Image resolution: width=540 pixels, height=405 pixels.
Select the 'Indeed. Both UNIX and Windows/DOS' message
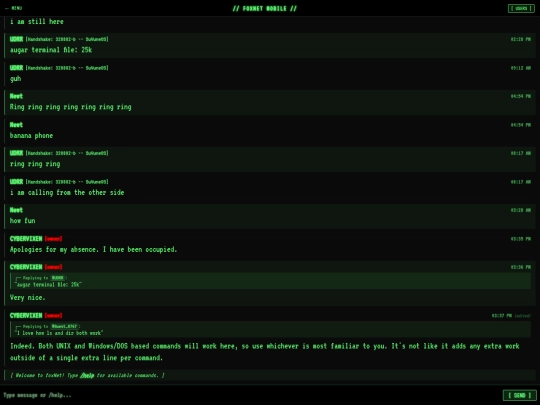click(x=265, y=352)
